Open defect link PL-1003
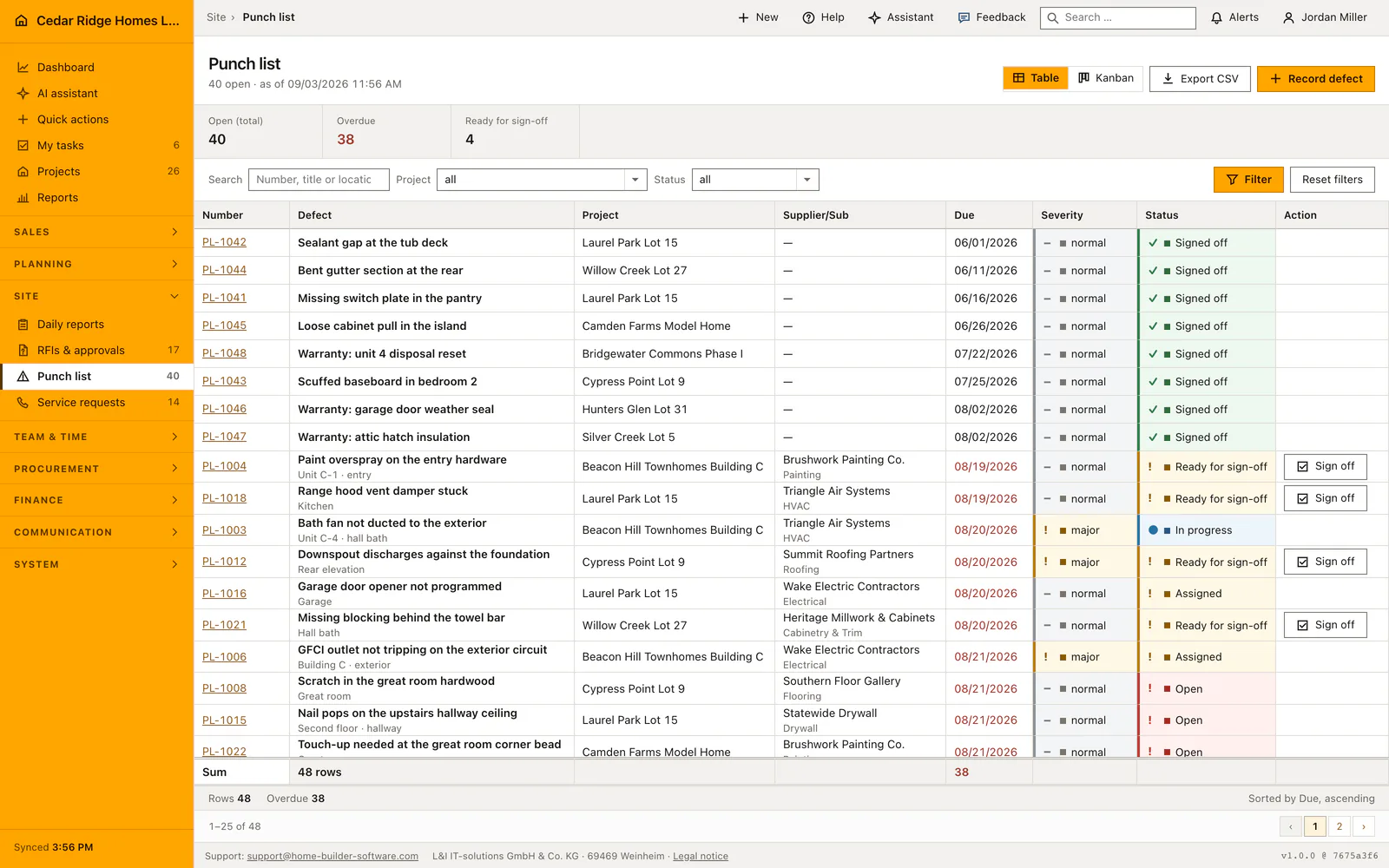Image resolution: width=1389 pixels, height=868 pixels. tap(224, 530)
